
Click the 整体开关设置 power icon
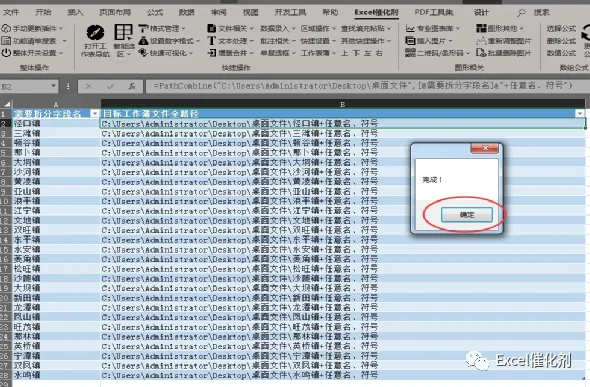(6, 53)
